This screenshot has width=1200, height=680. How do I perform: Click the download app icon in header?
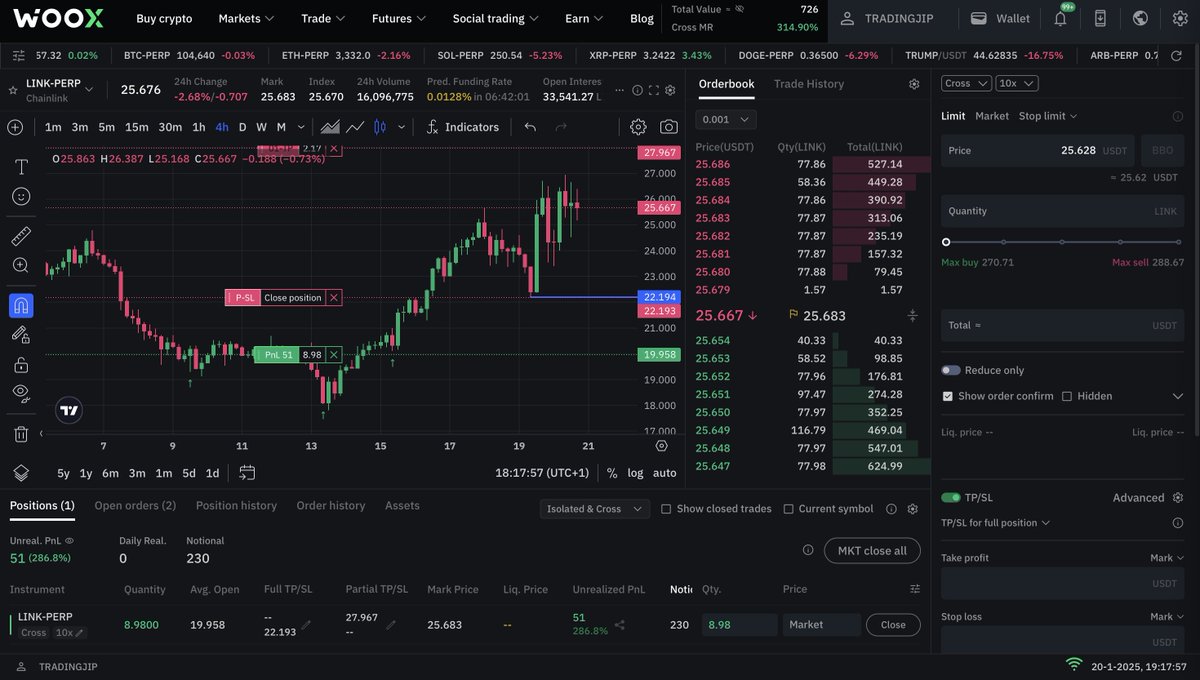tap(1100, 18)
